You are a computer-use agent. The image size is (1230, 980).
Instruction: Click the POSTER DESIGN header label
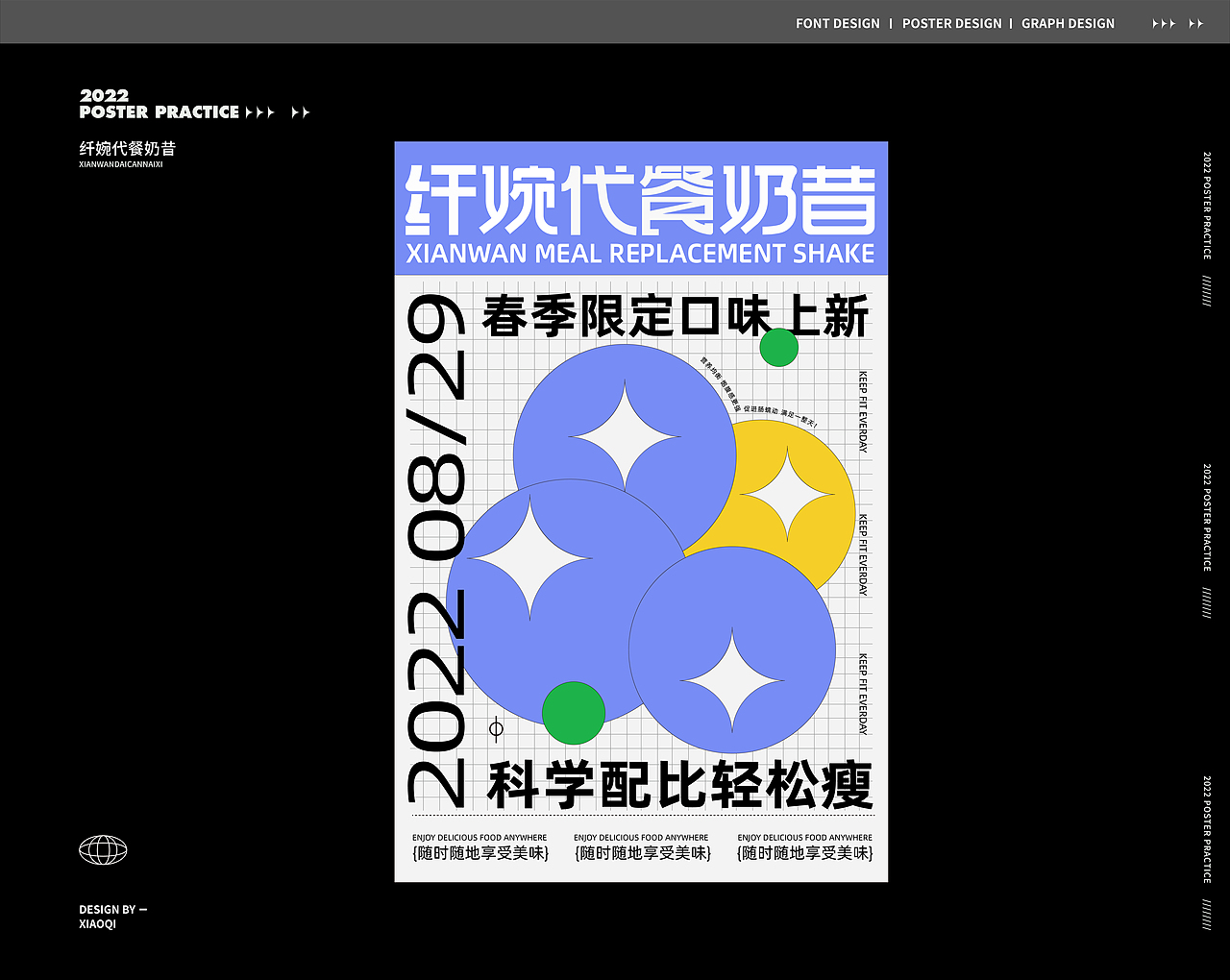pyautogui.click(x=951, y=23)
